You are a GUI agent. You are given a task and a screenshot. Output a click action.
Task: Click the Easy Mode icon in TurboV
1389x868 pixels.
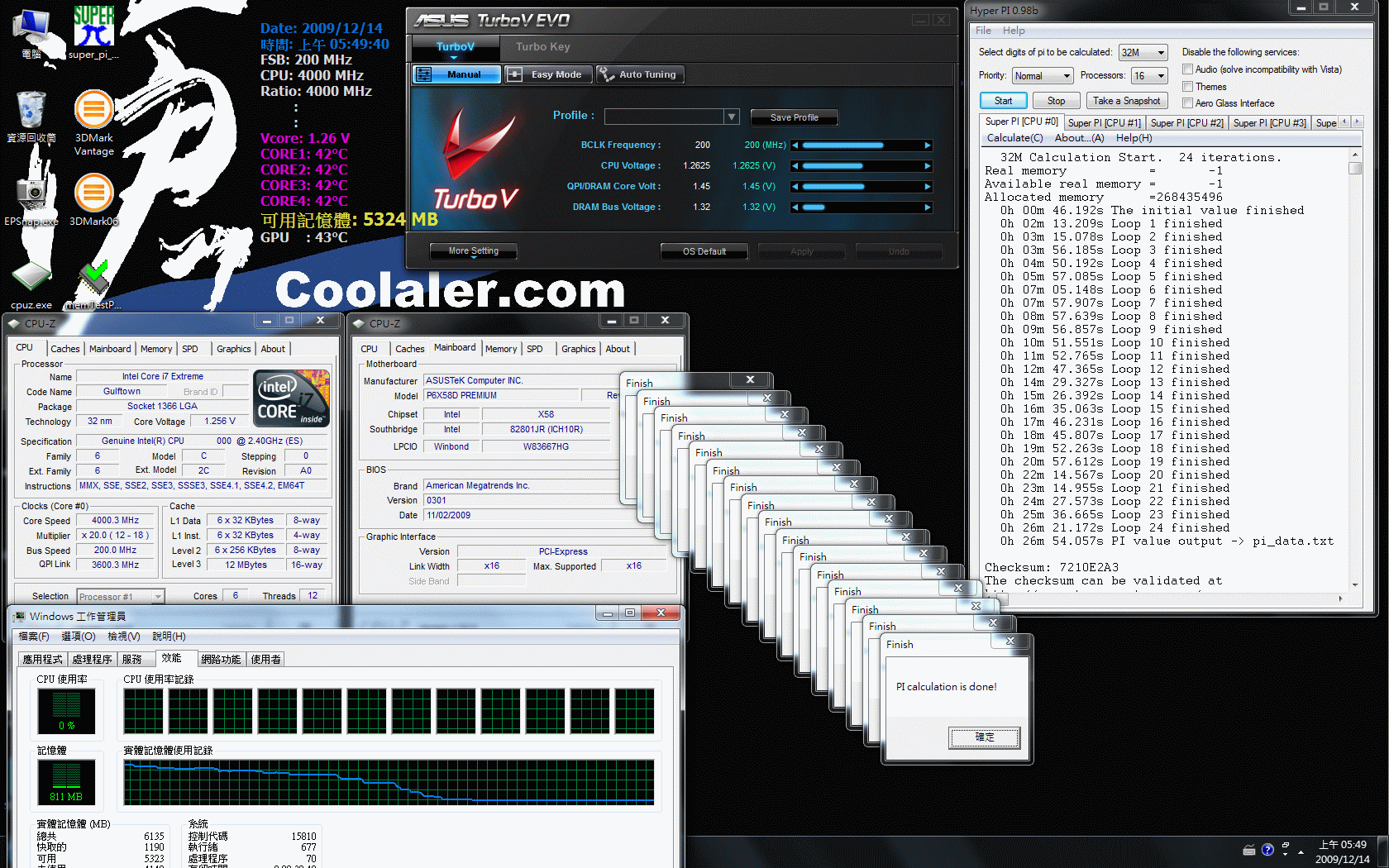pos(514,74)
